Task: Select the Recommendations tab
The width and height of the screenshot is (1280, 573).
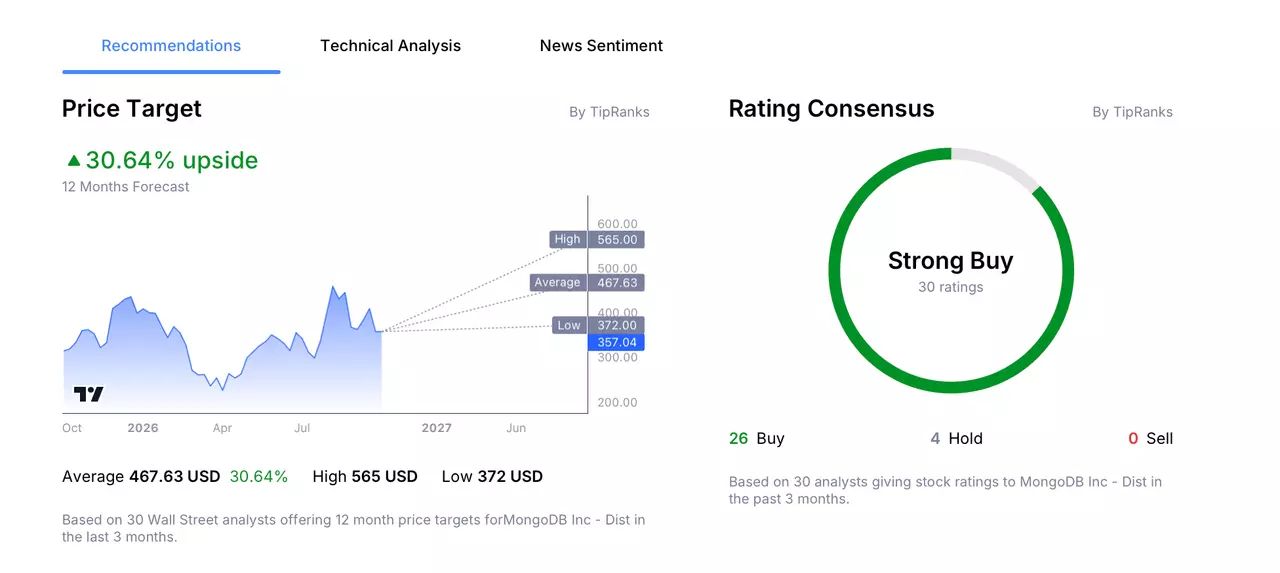Action: [x=171, y=46]
